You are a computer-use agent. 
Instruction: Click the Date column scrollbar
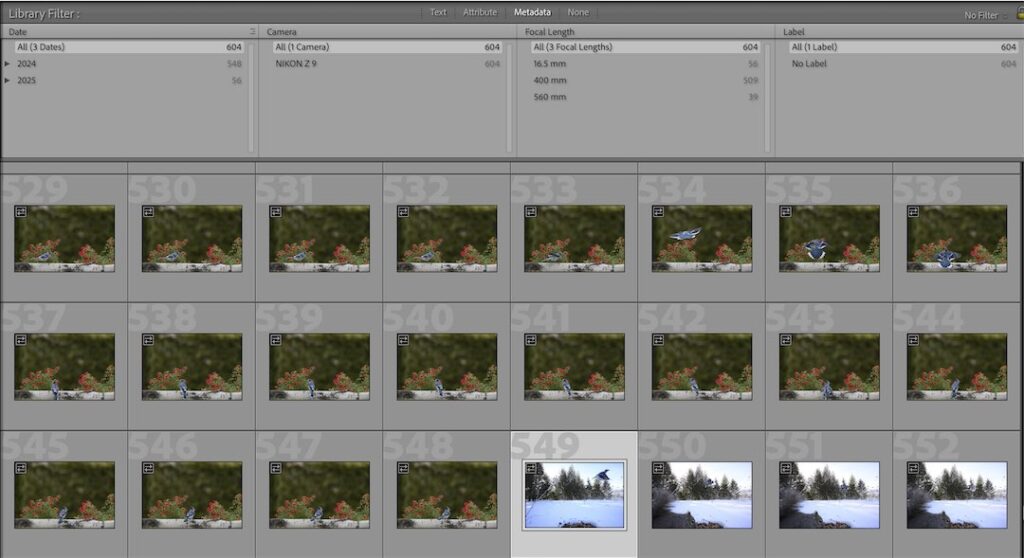(x=251, y=97)
